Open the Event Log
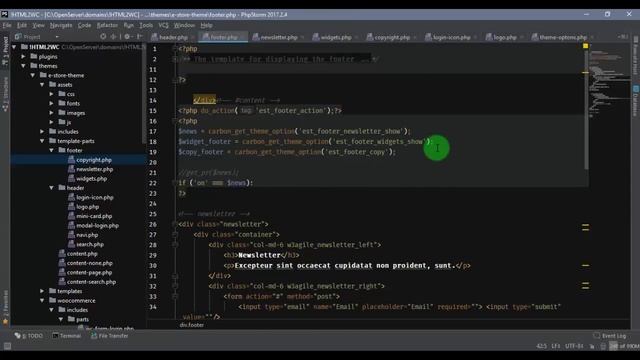The height and width of the screenshot is (360, 640). click(x=610, y=336)
